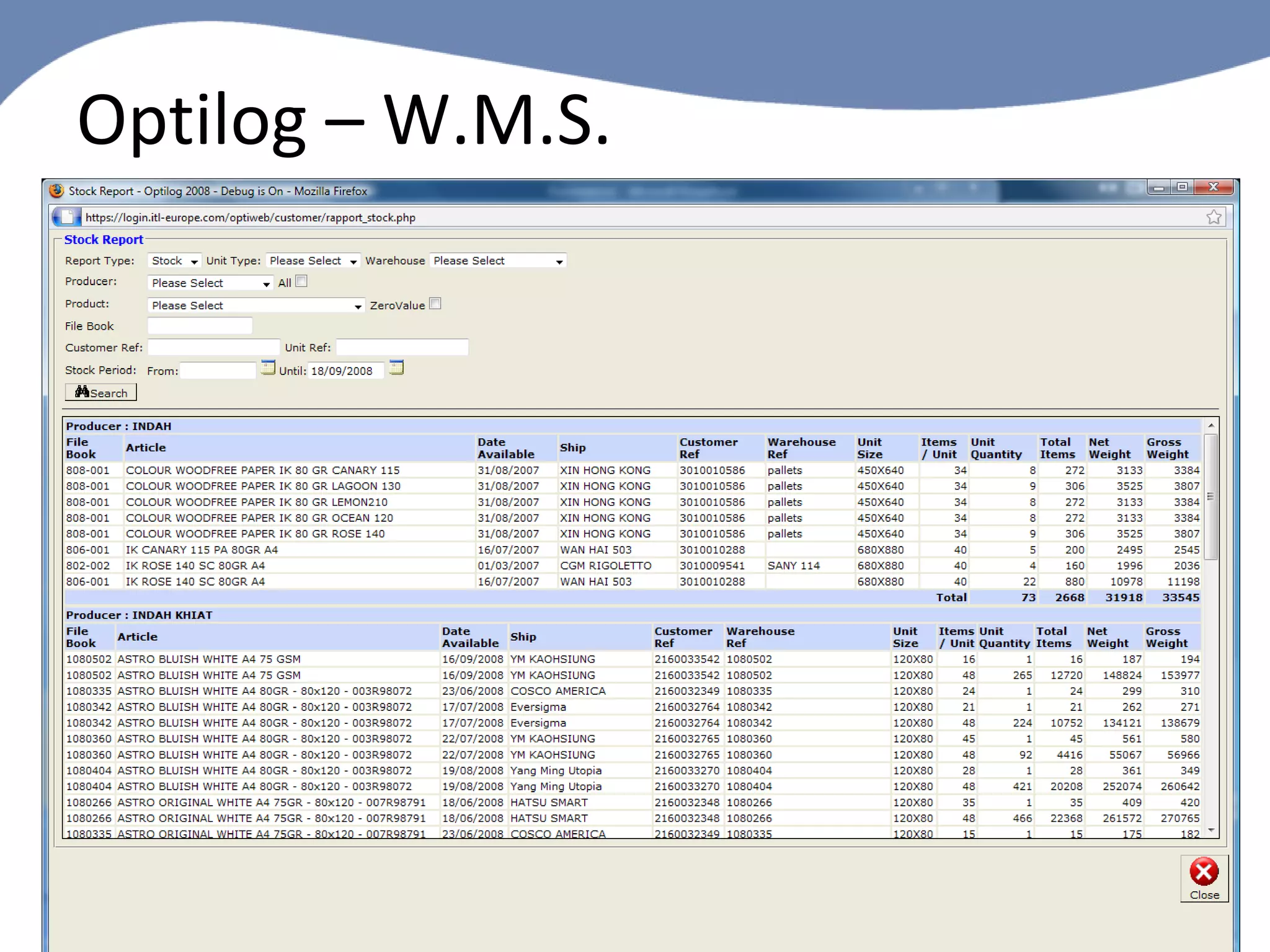This screenshot has width=1270, height=952.
Task: Click the page icon beside URL
Action: [x=66, y=217]
